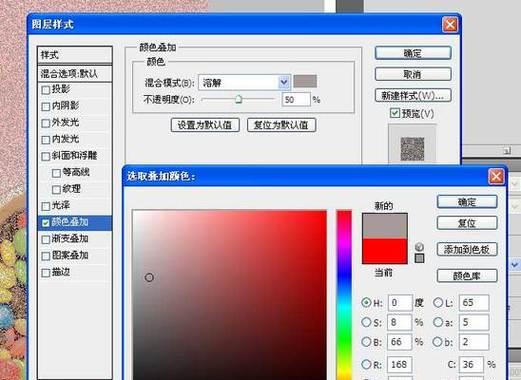
Task: Click the 添加到色板 button
Action: pos(467,249)
